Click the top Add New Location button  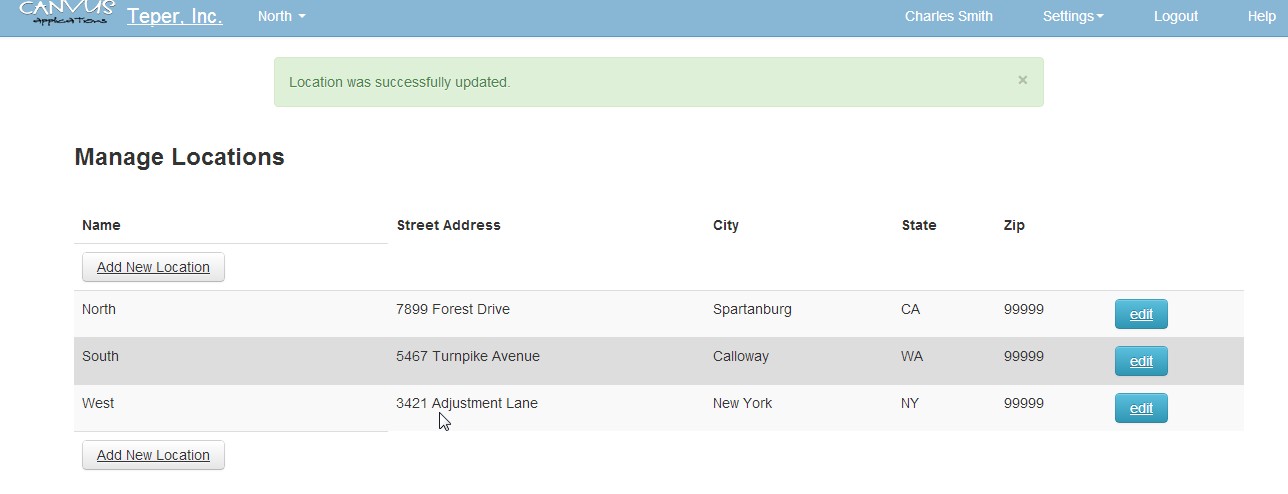(153, 267)
